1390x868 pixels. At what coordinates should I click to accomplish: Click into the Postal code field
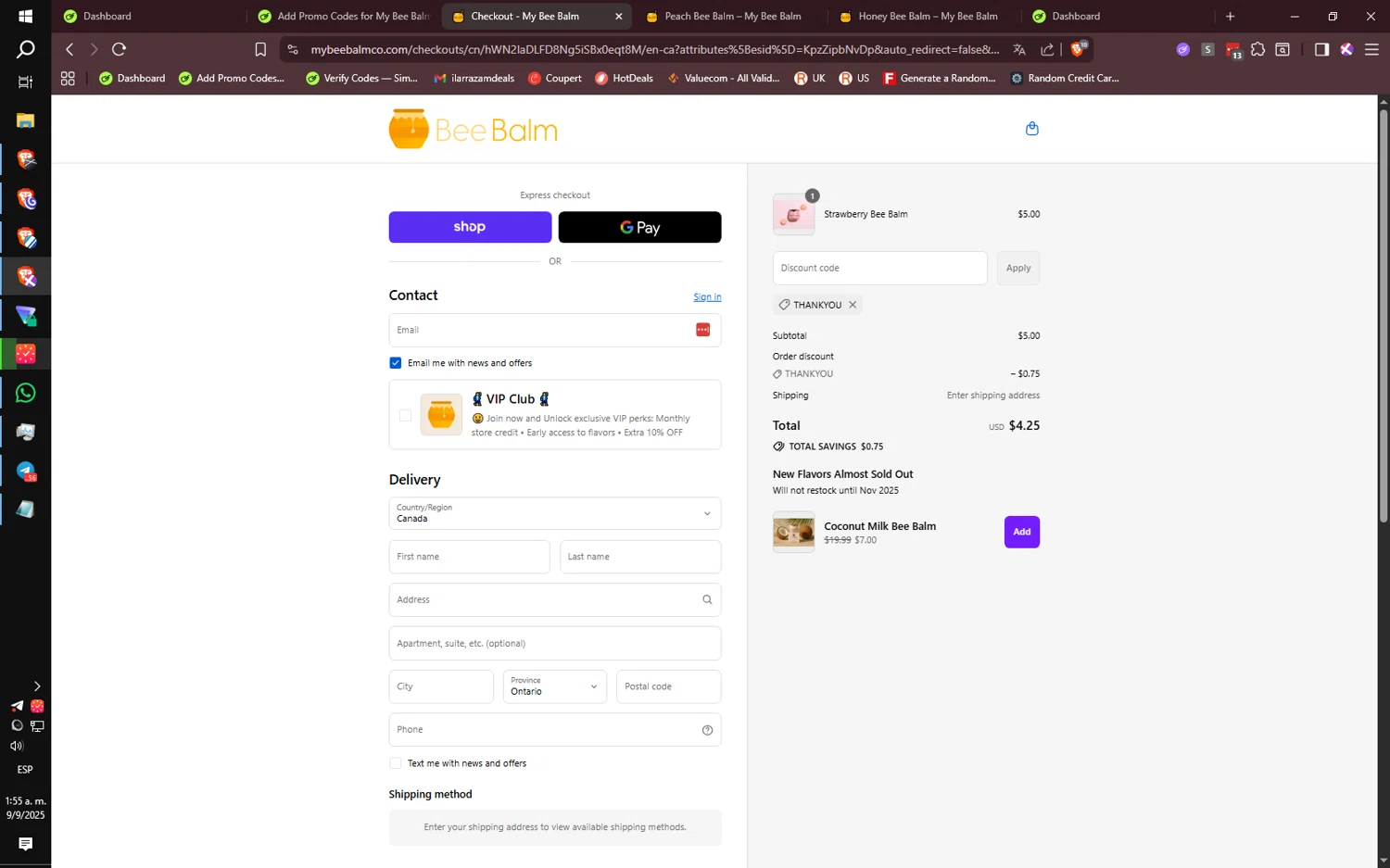tap(668, 686)
